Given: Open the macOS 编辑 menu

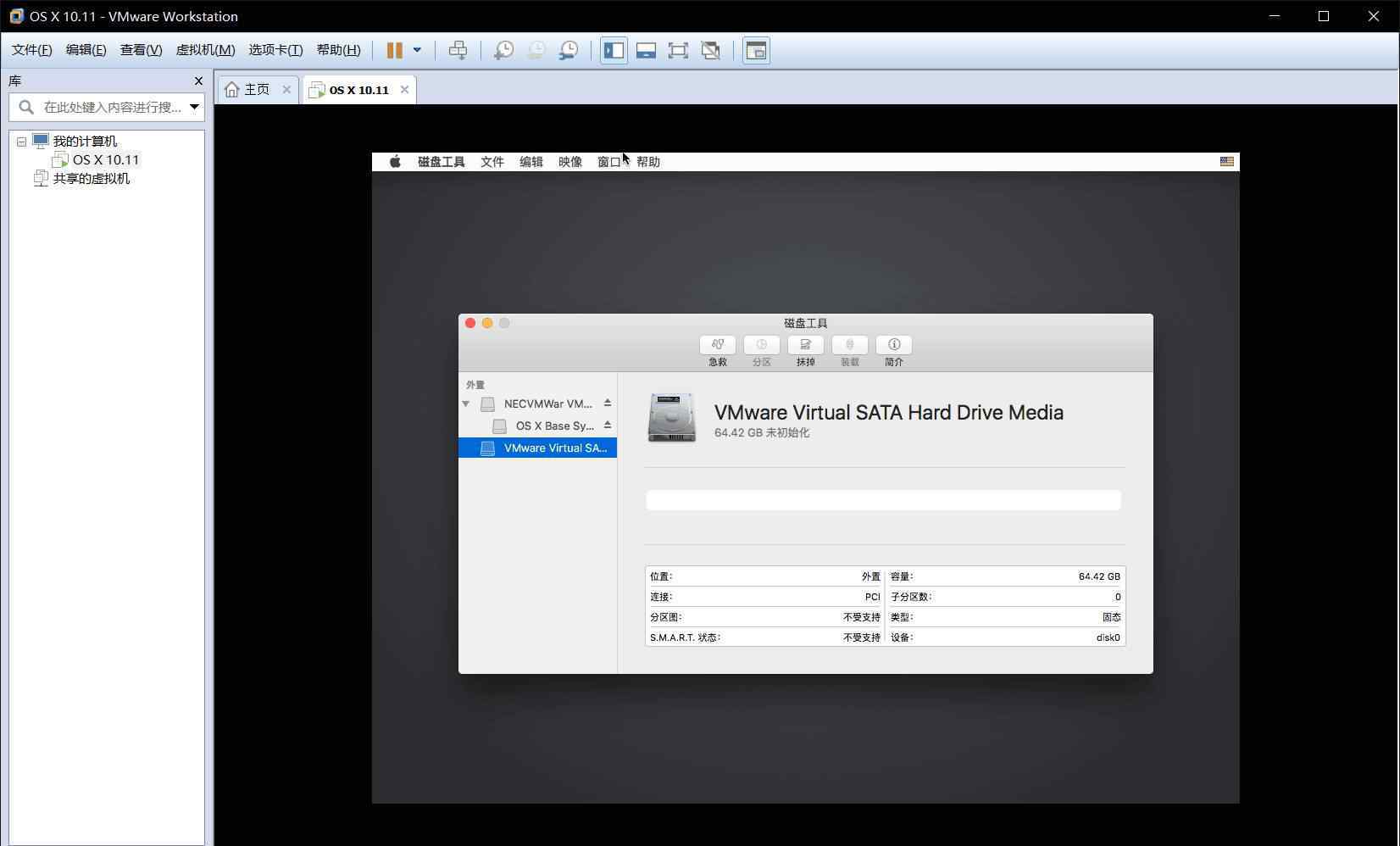Looking at the screenshot, I should click(x=531, y=162).
